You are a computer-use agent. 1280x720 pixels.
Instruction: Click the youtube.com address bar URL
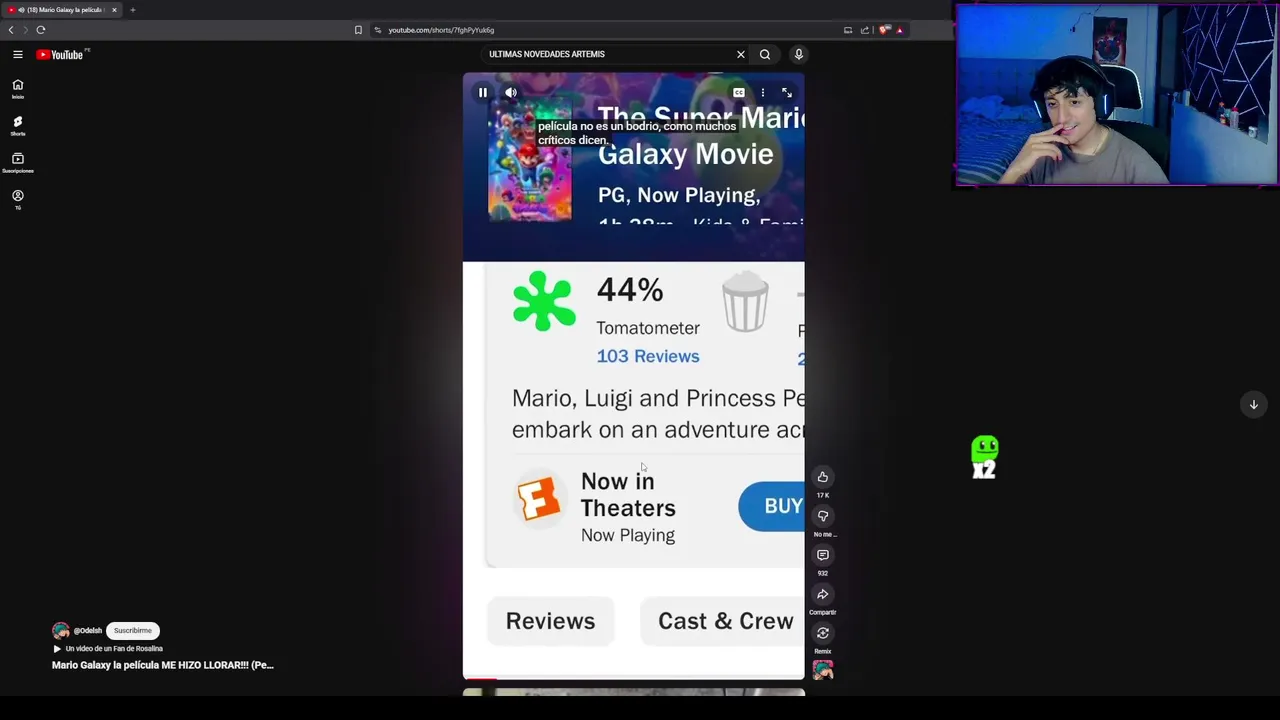coord(441,30)
